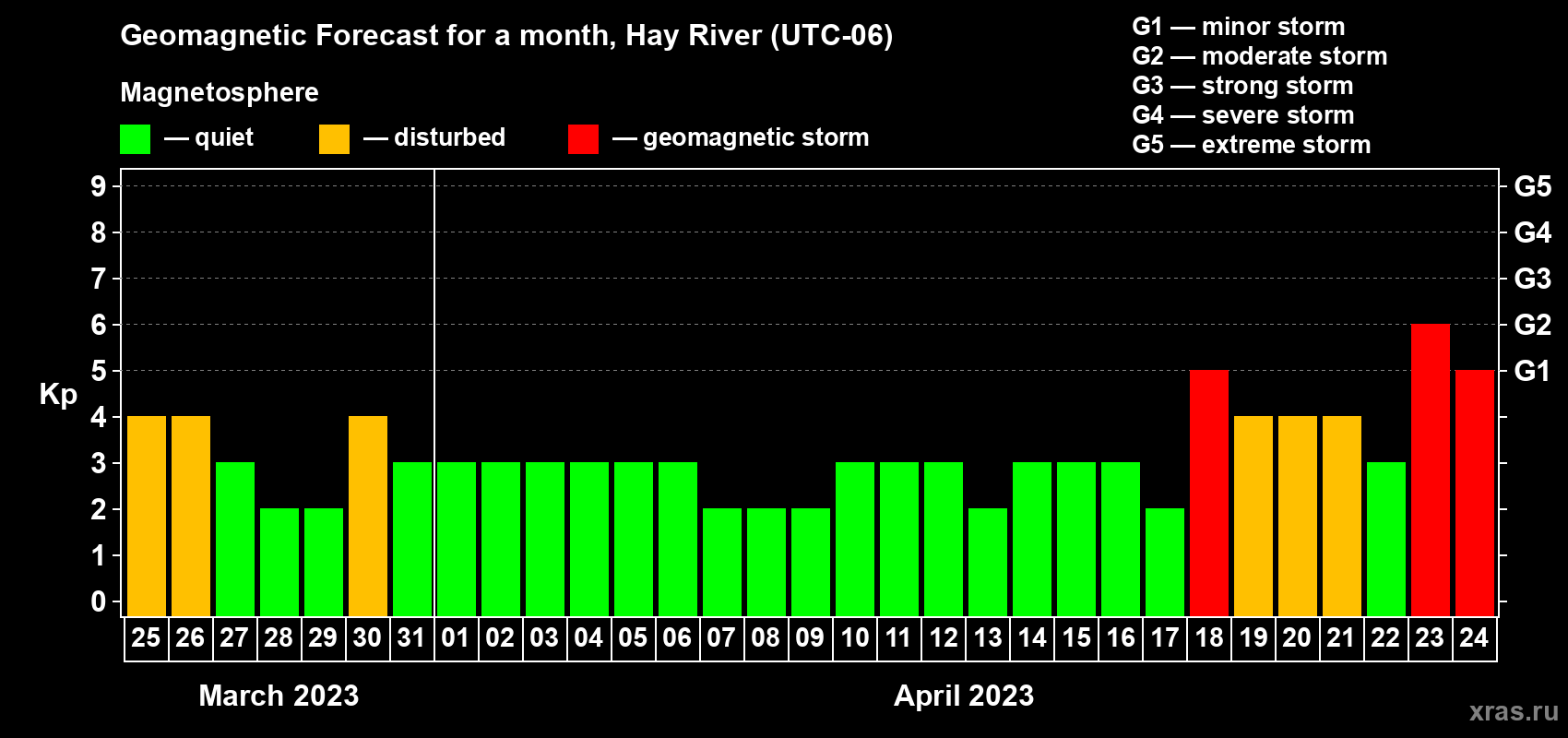The height and width of the screenshot is (738, 1568).
Task: Click the orange bar for April 21
Action: point(1342,516)
